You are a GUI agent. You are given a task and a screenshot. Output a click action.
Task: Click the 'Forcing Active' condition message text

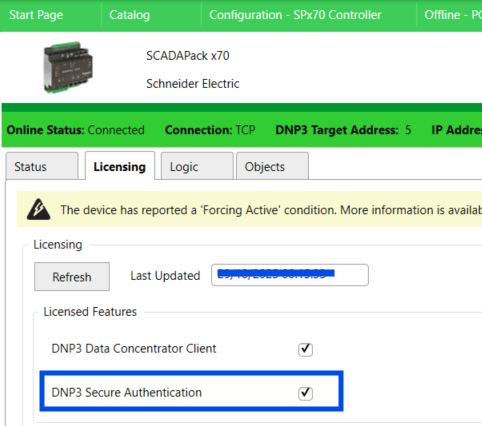271,210
